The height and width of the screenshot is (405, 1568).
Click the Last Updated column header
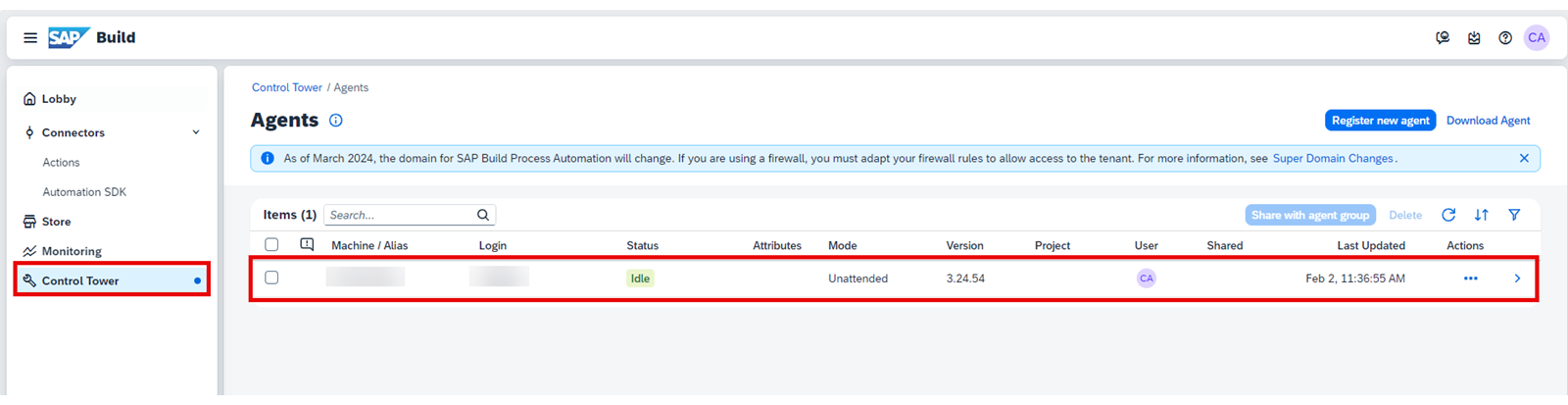coord(1371,245)
